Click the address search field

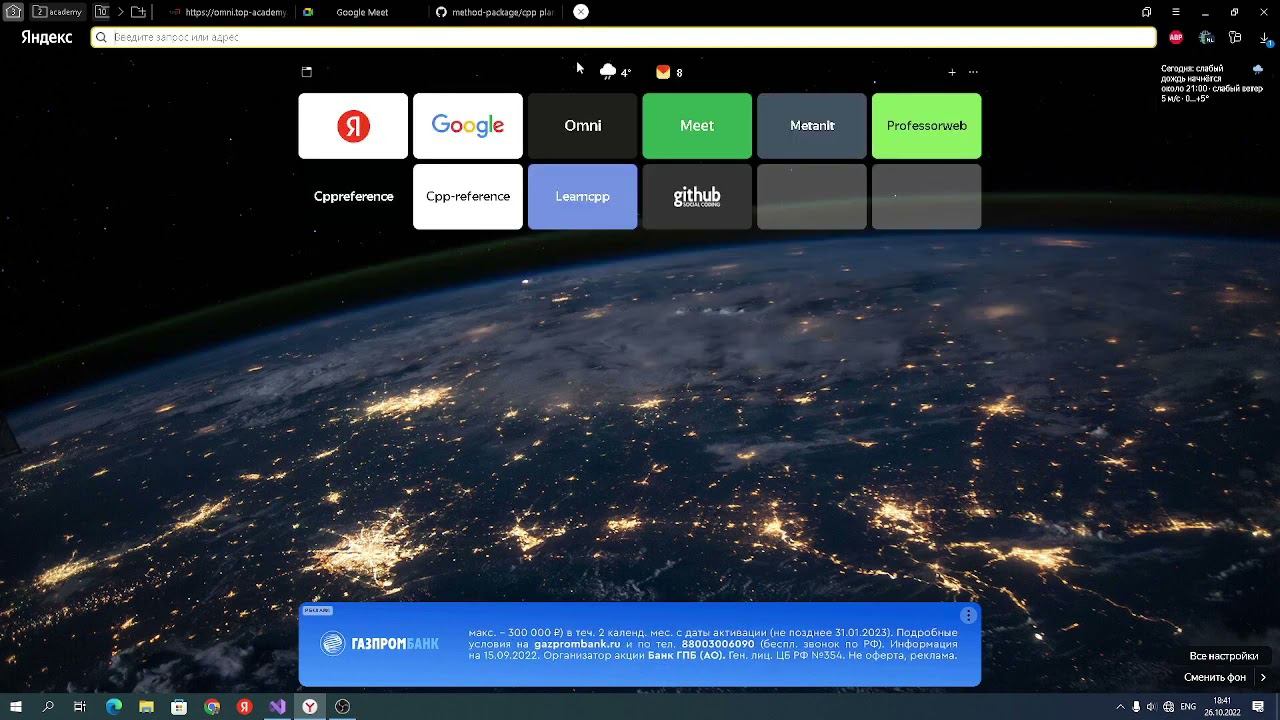coord(623,37)
